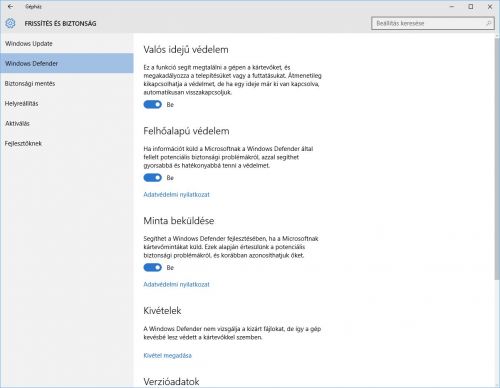Image resolution: width=500 pixels, height=388 pixels.
Task: Toggle Felhőalapú védelem switch
Action: point(153,178)
